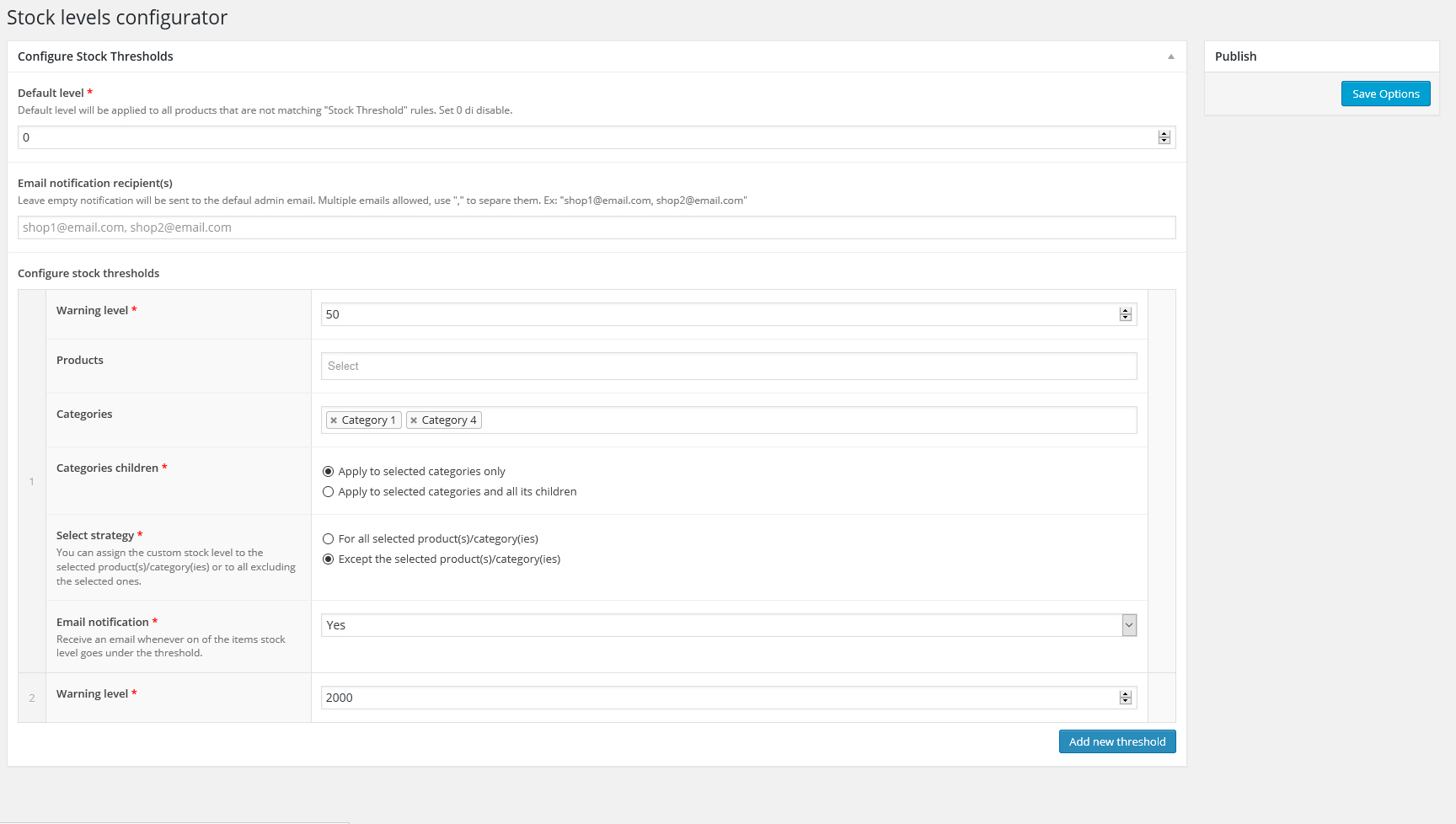Remove the Category 4 tag
The width and height of the screenshot is (1456, 824).
click(414, 420)
